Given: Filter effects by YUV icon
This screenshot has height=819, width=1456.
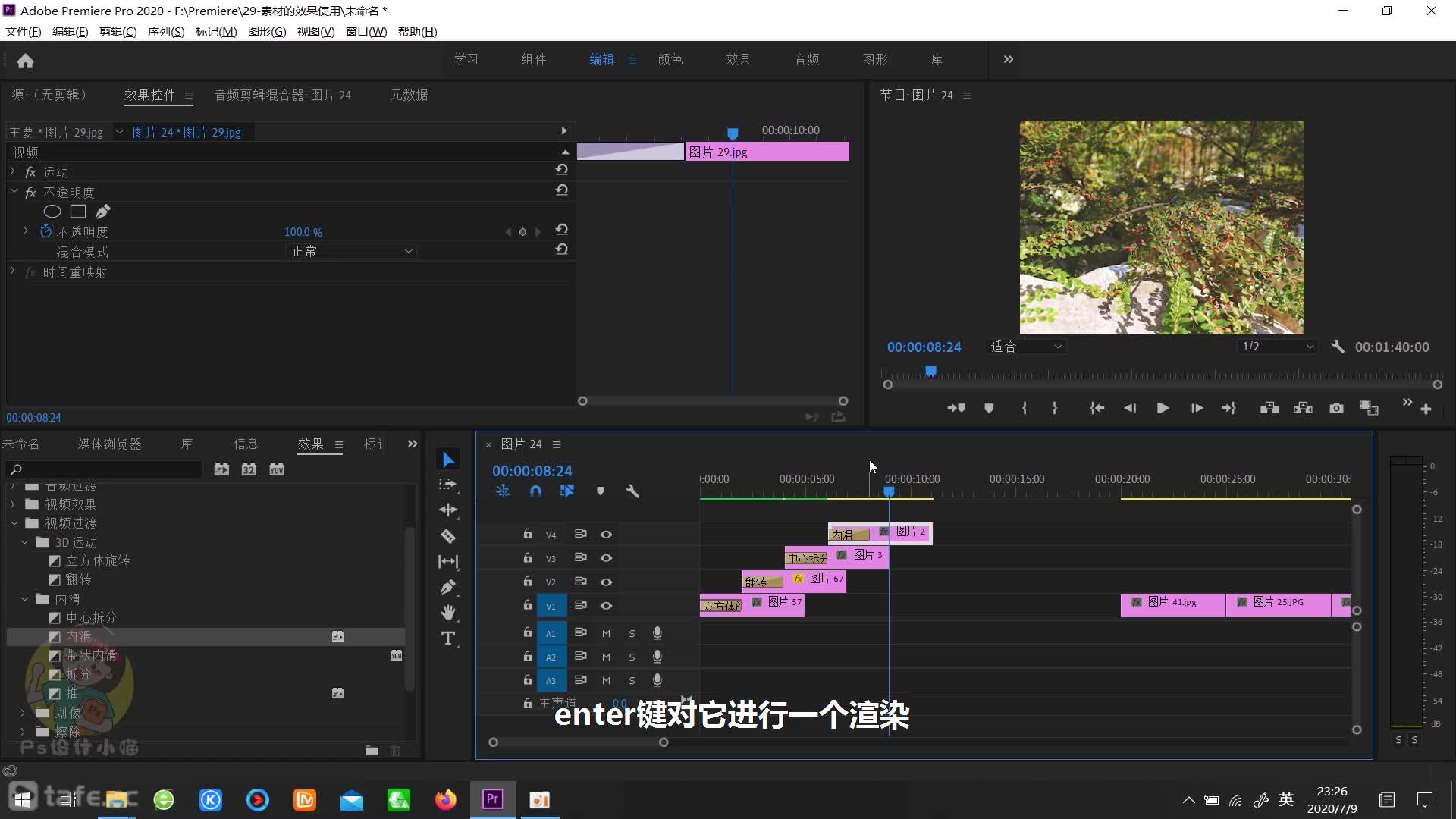Looking at the screenshot, I should 277,469.
